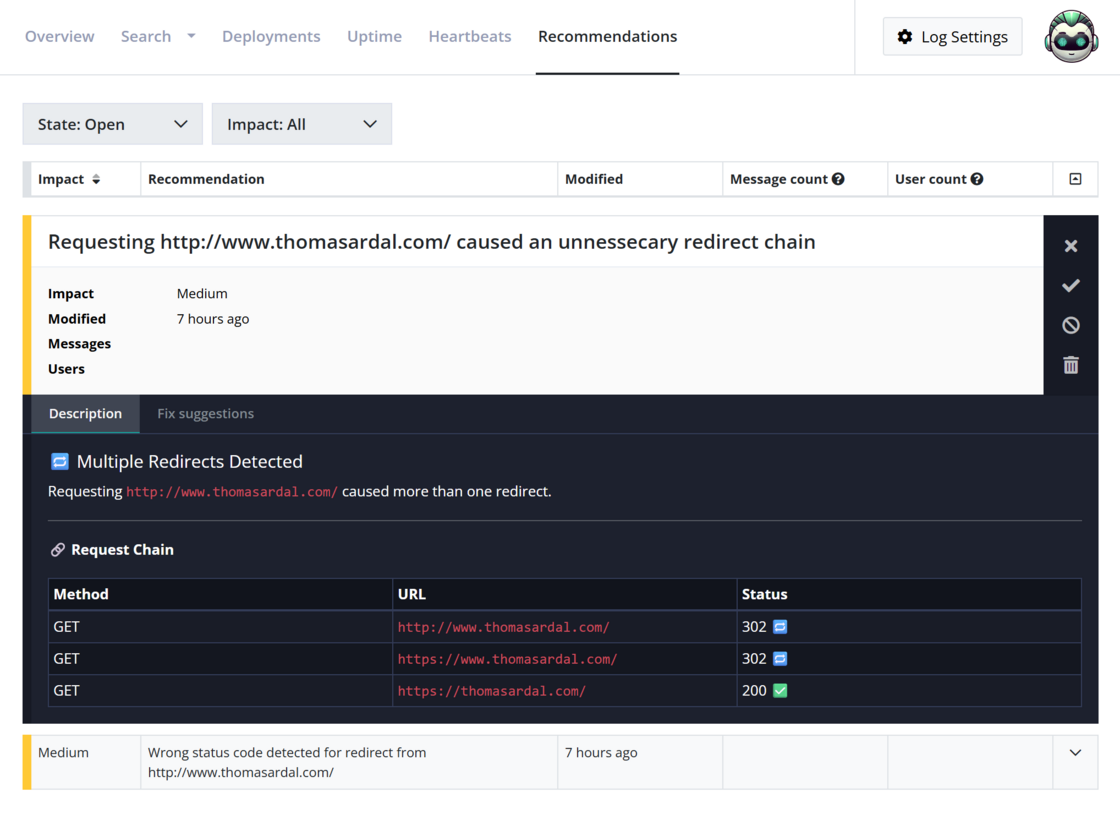Image resolution: width=1120 pixels, height=820 pixels.
Task: Switch to the Fix suggestions tab
Action: (x=206, y=414)
